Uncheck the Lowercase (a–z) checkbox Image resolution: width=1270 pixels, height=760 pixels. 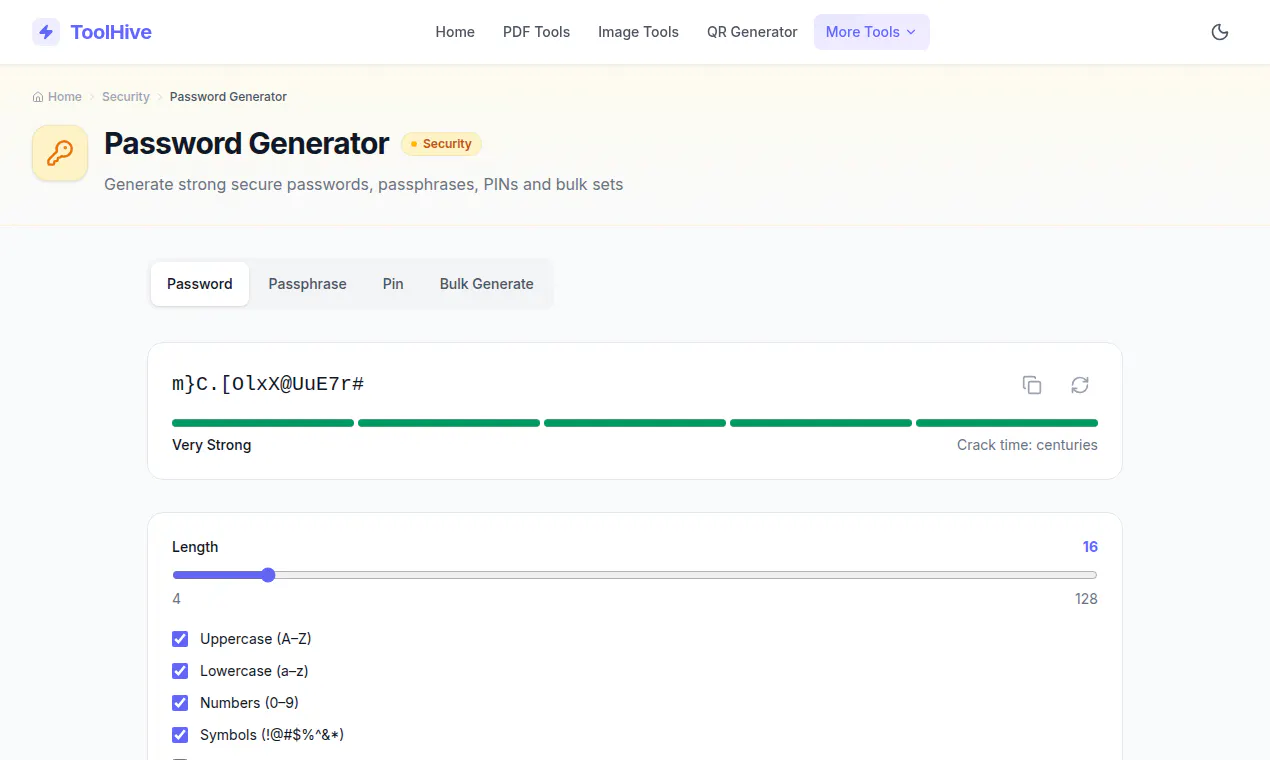coord(180,671)
